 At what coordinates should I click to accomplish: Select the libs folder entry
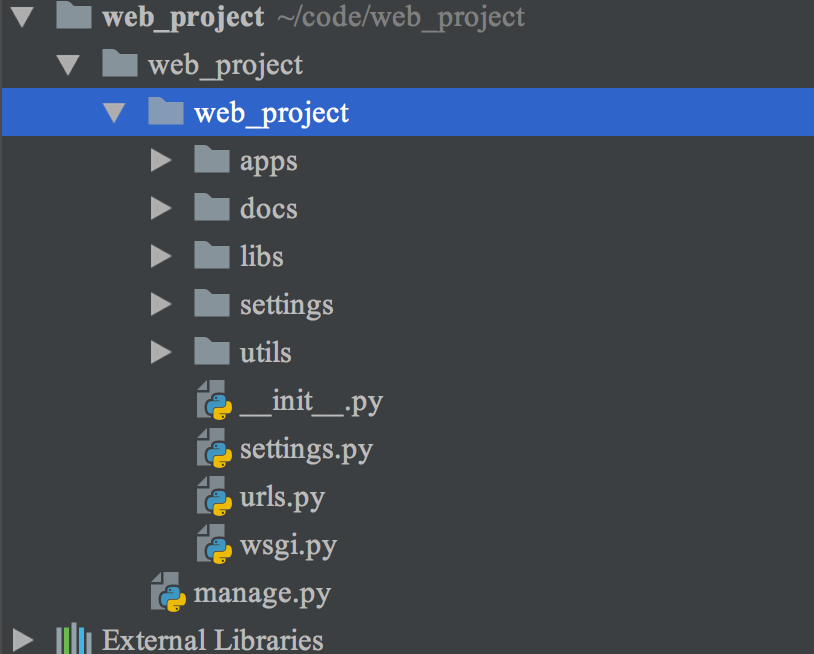pos(261,256)
